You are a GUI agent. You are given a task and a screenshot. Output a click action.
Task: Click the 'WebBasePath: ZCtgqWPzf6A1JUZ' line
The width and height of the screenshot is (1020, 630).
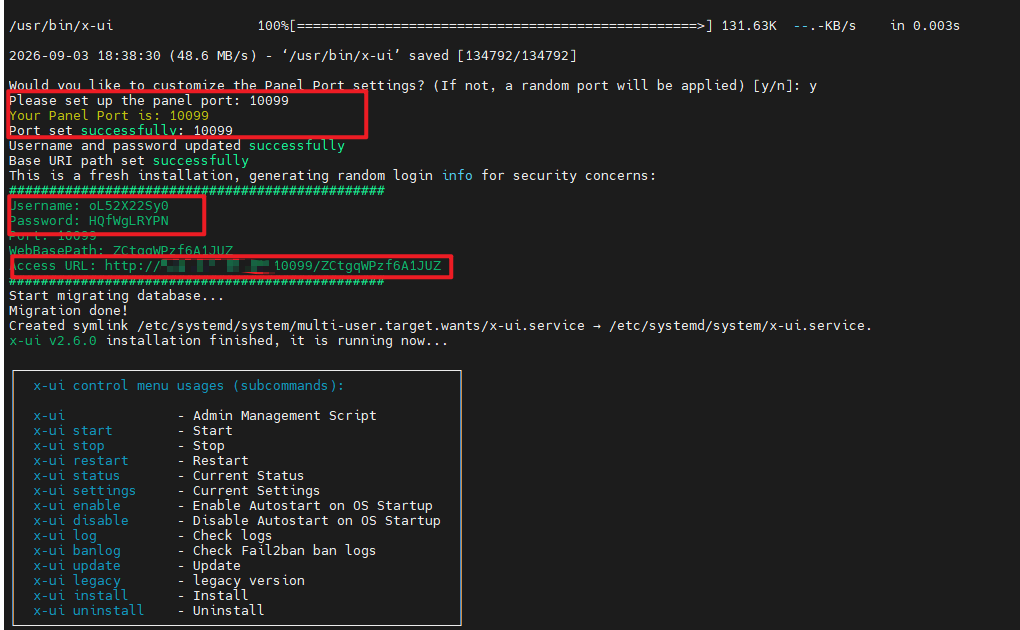pyautogui.click(x=120, y=251)
